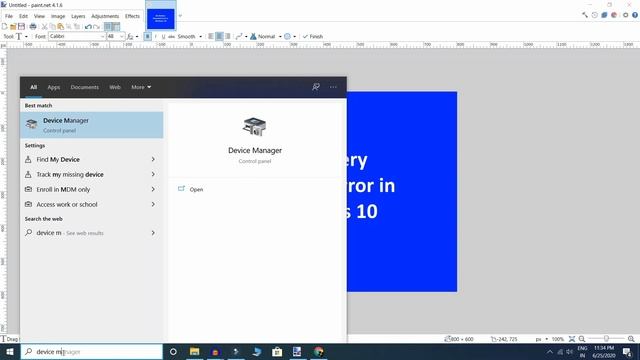Open an image file in paint.net
Image resolution: width=640 pixels, height=360 pixels.
[13, 27]
